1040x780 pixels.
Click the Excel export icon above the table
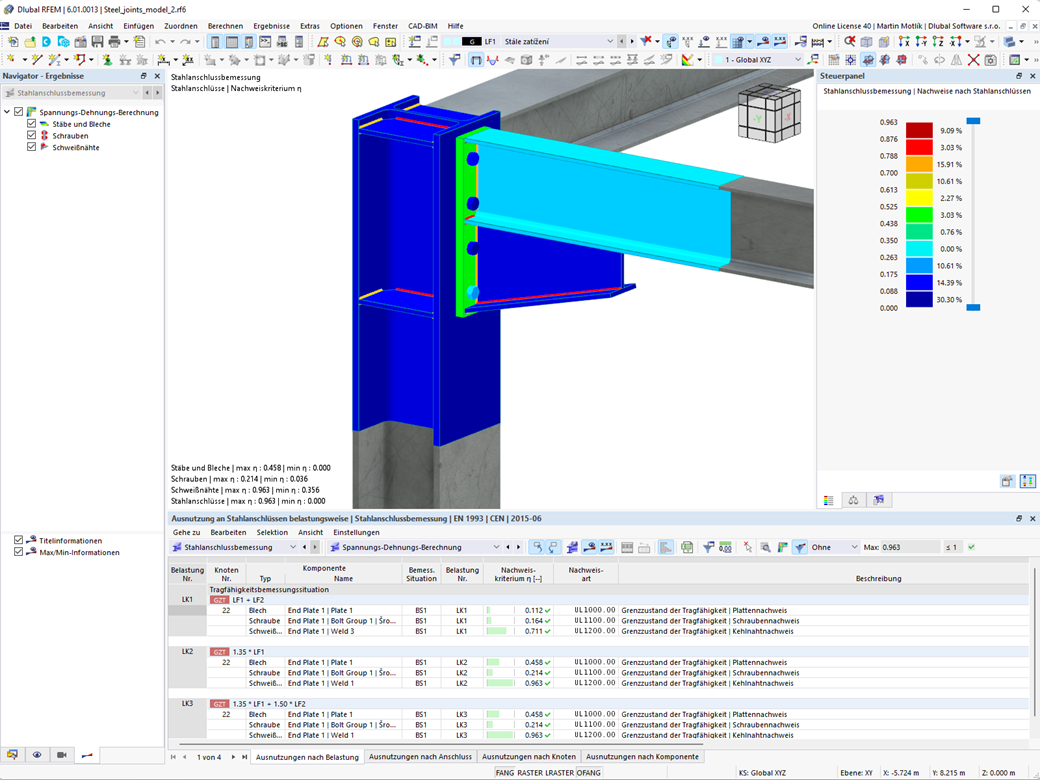point(688,547)
